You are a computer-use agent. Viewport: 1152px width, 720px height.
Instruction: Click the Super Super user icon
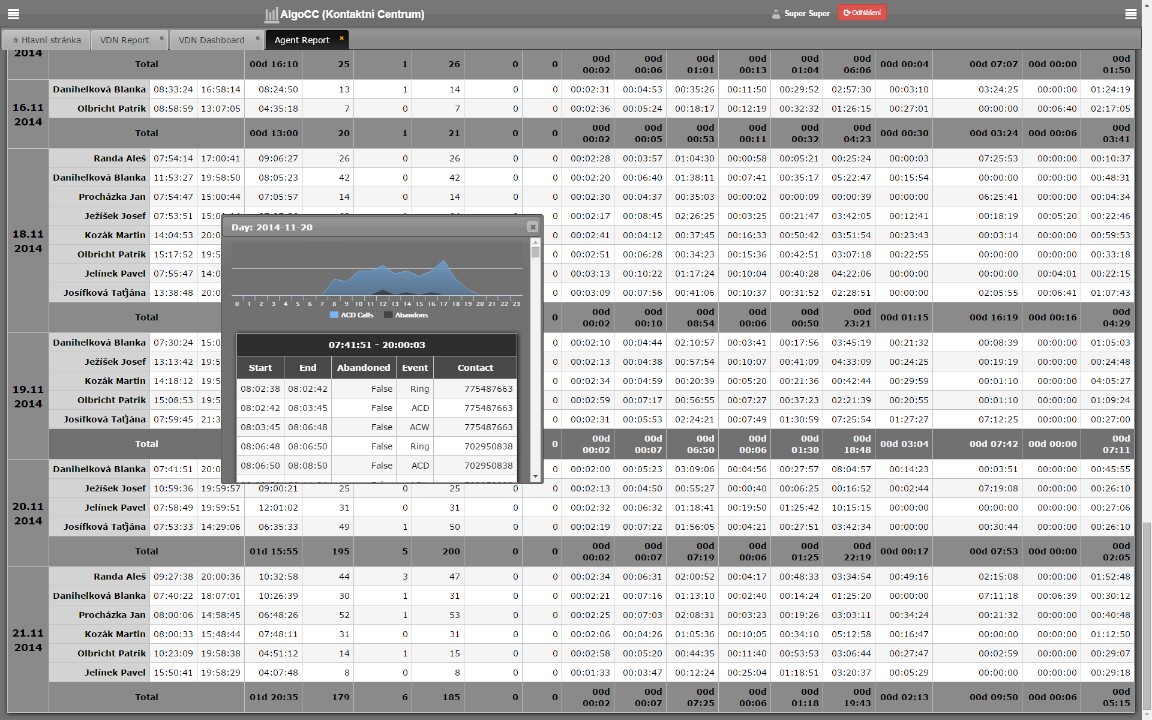tap(775, 14)
